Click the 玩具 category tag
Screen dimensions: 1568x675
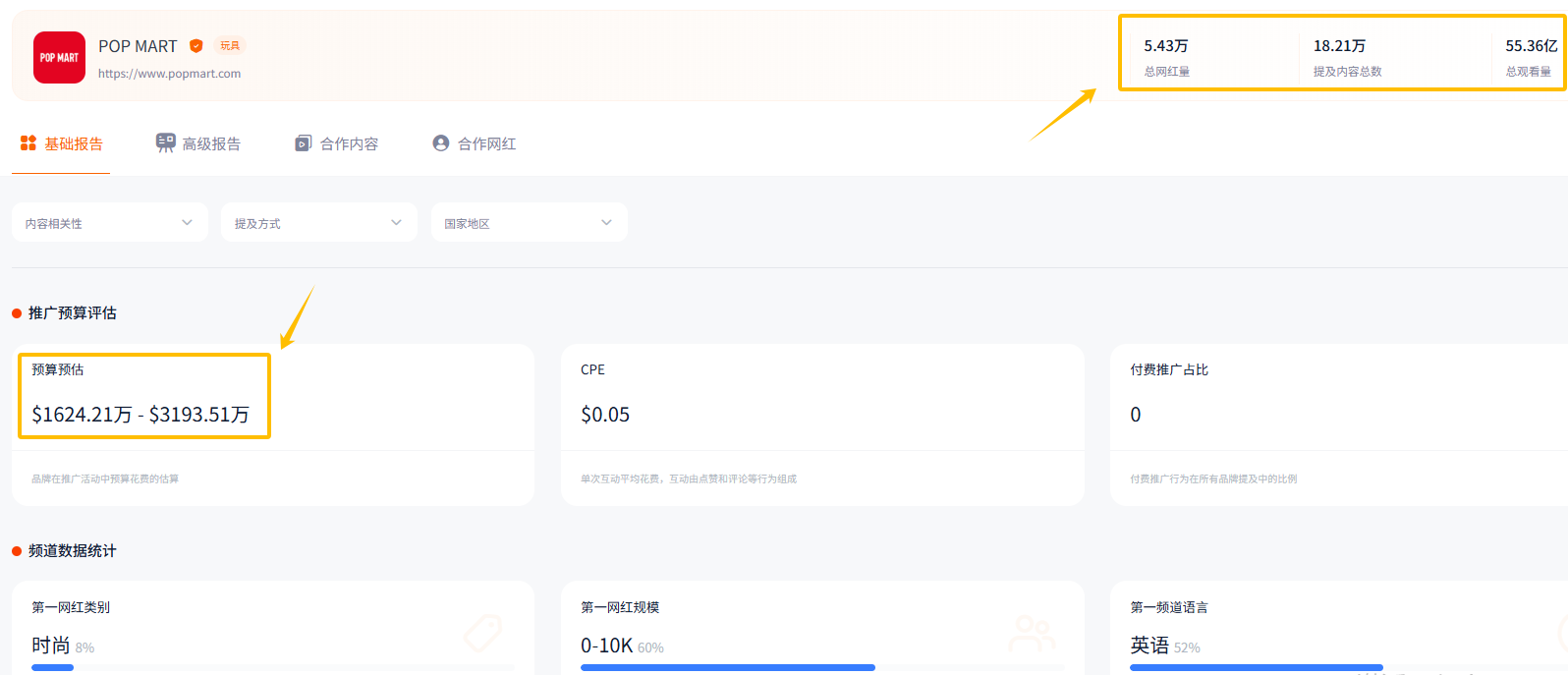230,46
